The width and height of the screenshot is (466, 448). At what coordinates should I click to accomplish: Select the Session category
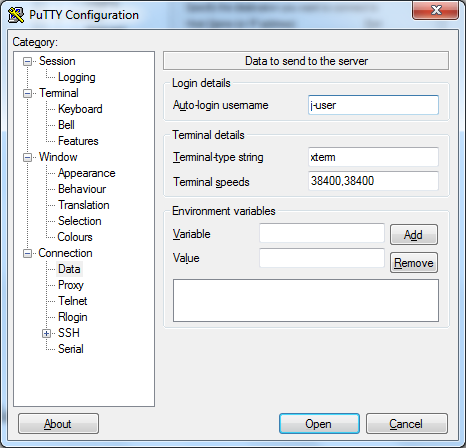[57, 61]
